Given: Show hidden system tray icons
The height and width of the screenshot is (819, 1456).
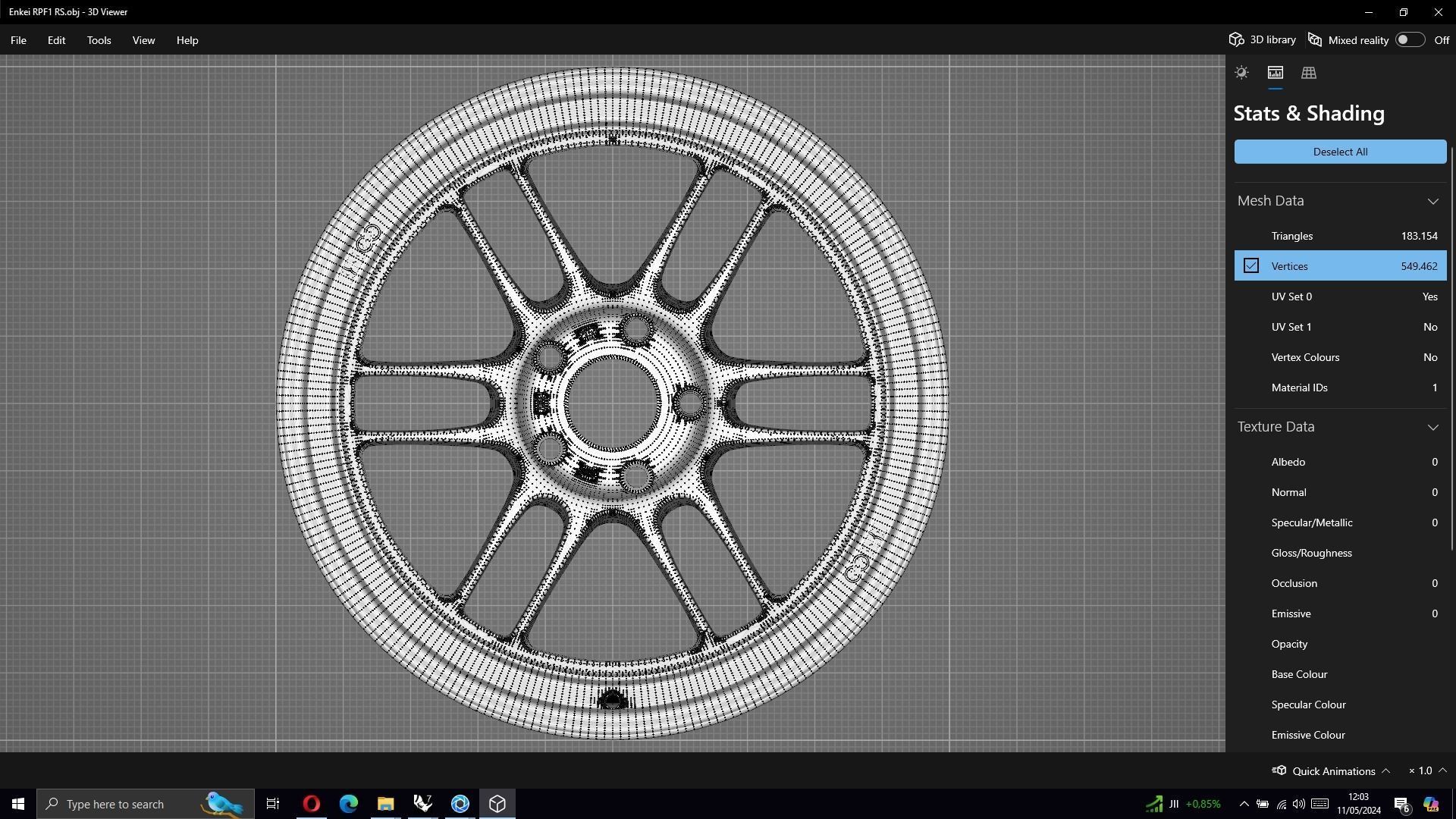Looking at the screenshot, I should tap(1244, 804).
